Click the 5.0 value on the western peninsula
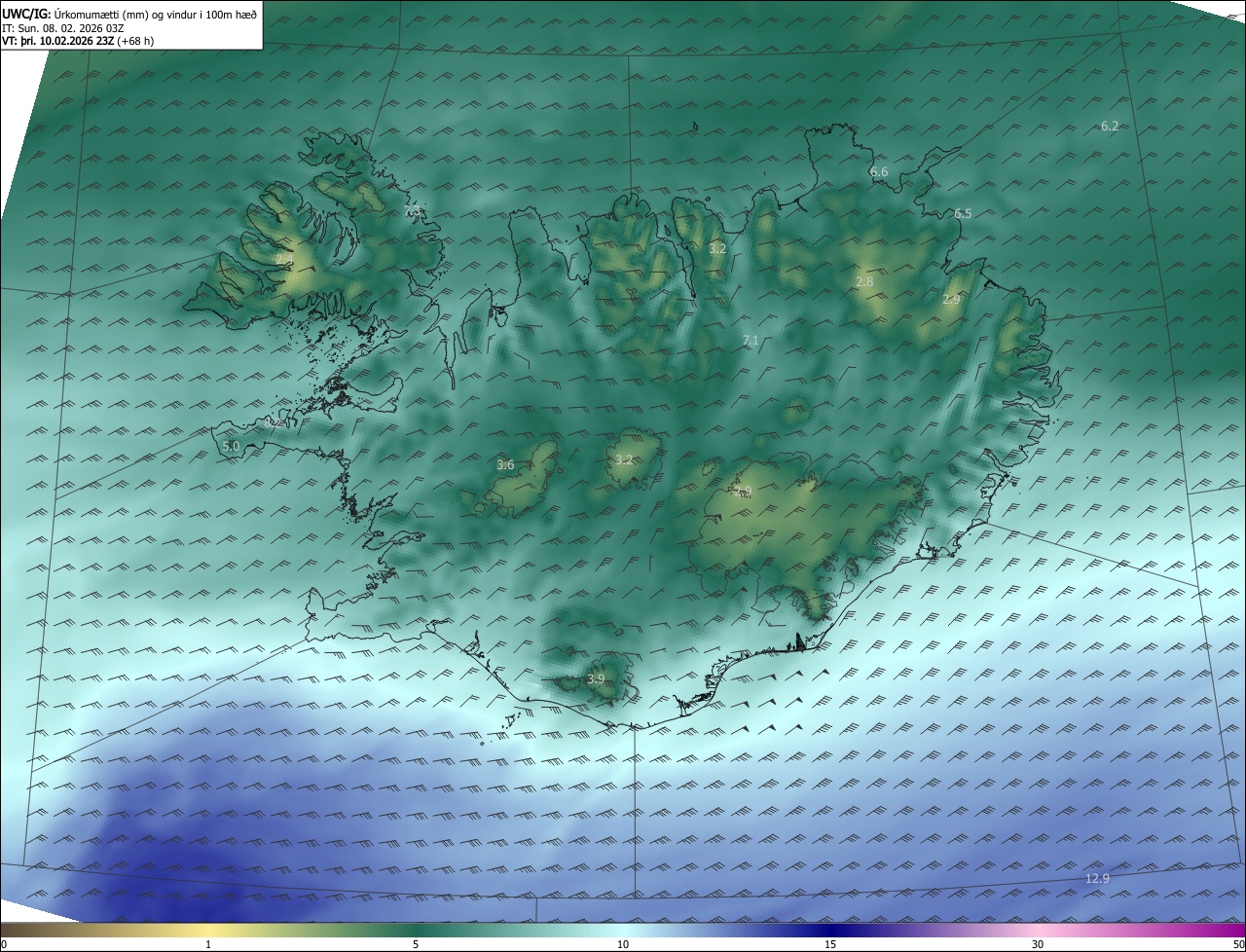The width and height of the screenshot is (1246, 952). pos(231,446)
